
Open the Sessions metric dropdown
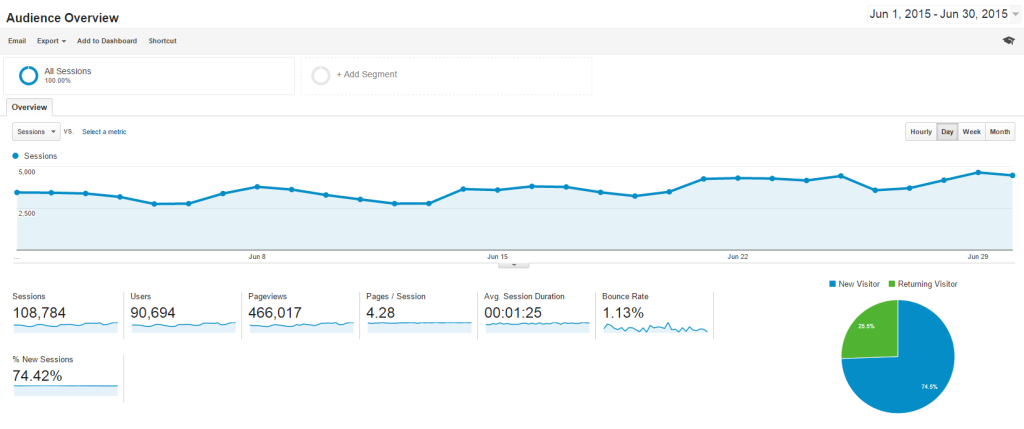click(37, 131)
